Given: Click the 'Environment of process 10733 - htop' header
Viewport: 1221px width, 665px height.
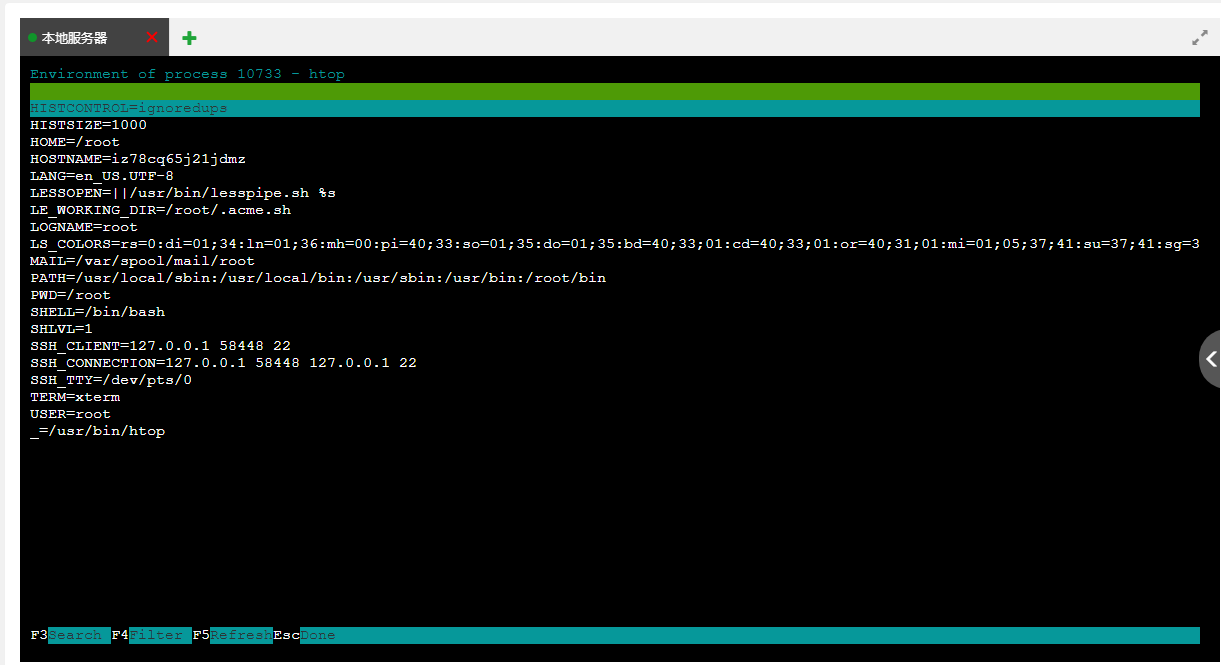Looking at the screenshot, I should click(x=187, y=74).
